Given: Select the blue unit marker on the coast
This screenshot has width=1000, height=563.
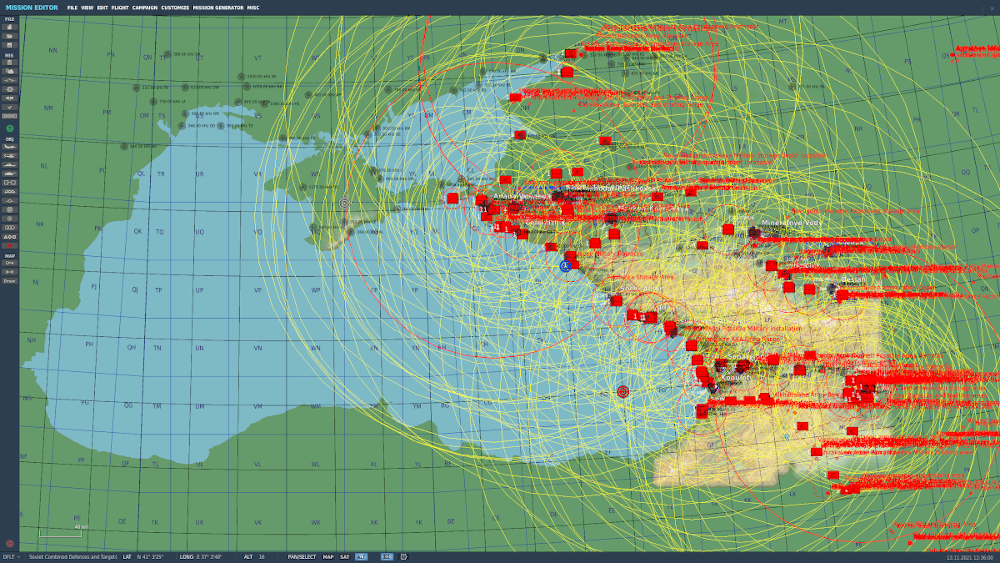Looking at the screenshot, I should point(566,266).
